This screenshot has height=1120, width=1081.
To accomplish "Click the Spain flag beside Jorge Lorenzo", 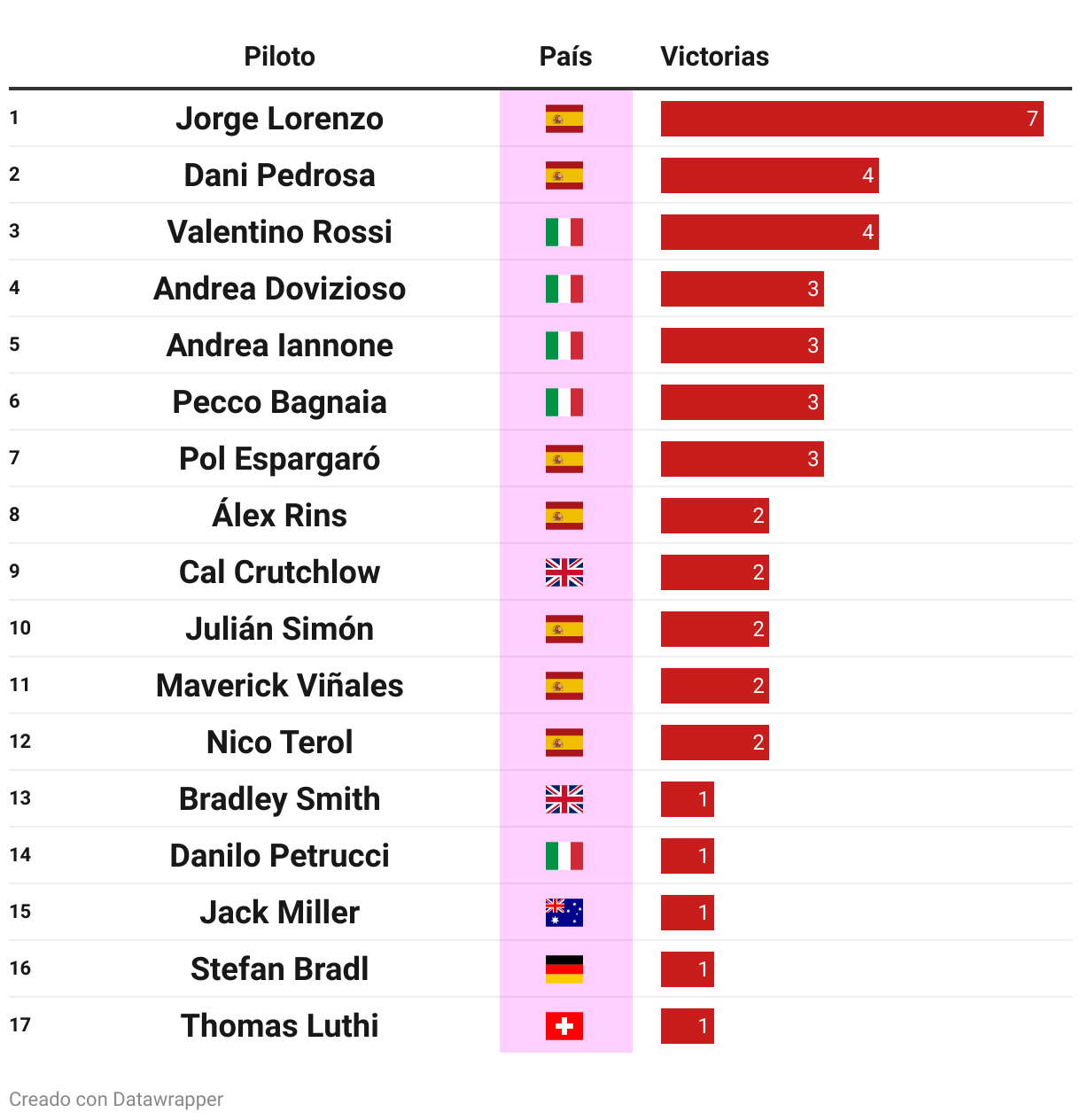I will point(564,119).
